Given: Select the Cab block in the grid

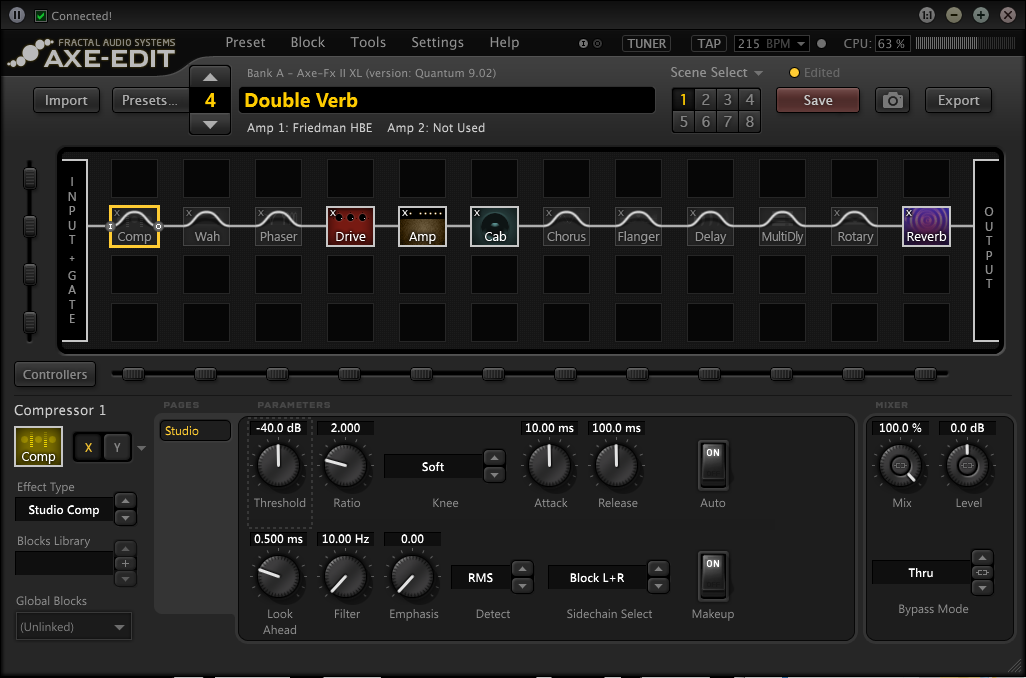Looking at the screenshot, I should 495,226.
